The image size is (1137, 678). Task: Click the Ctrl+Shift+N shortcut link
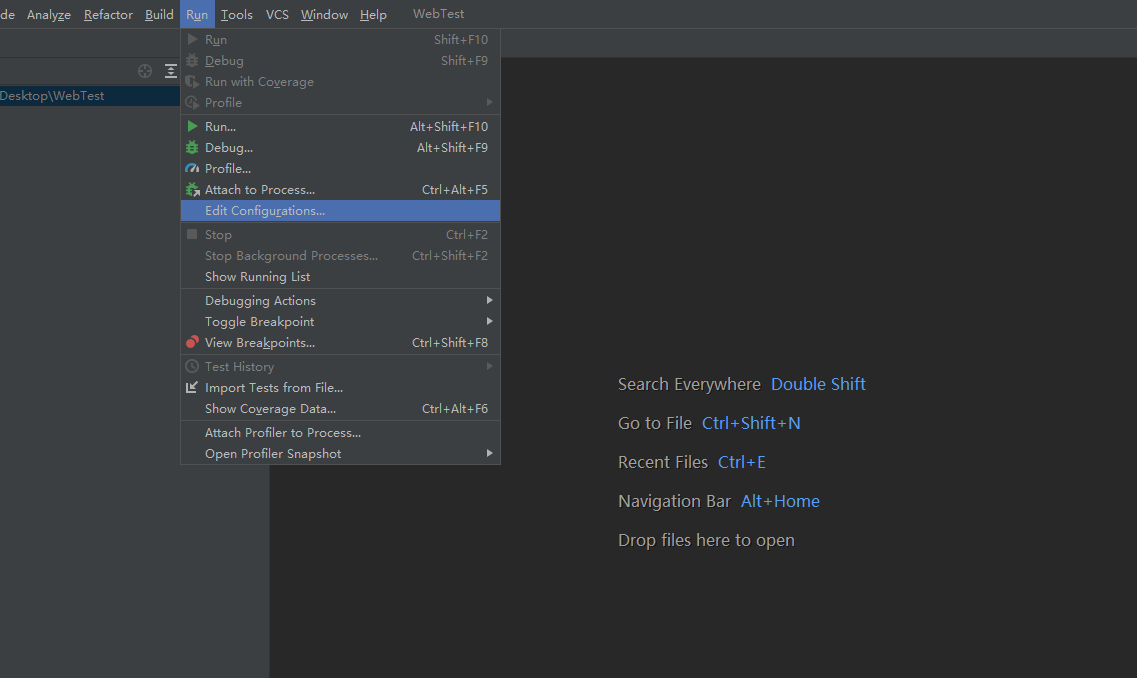(751, 423)
